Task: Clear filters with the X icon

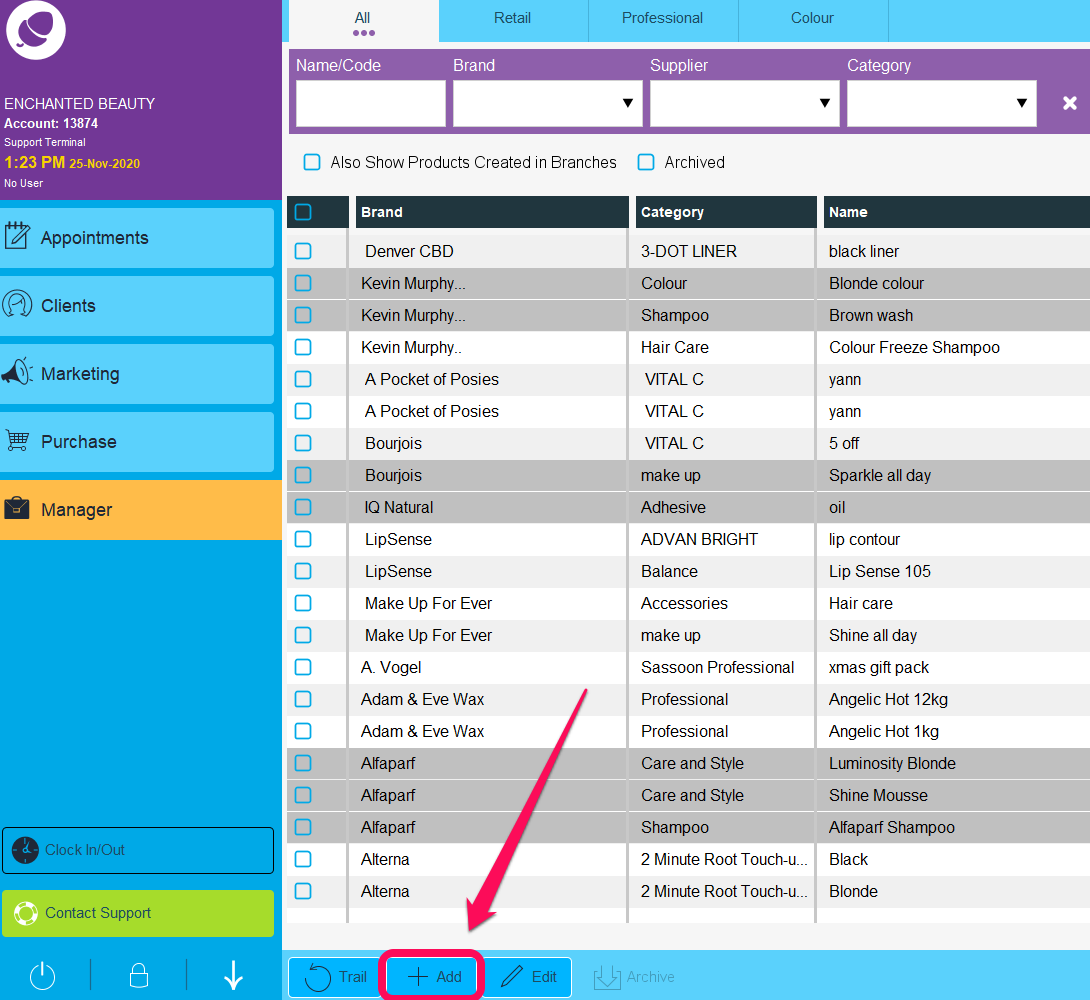Action: pyautogui.click(x=1069, y=103)
